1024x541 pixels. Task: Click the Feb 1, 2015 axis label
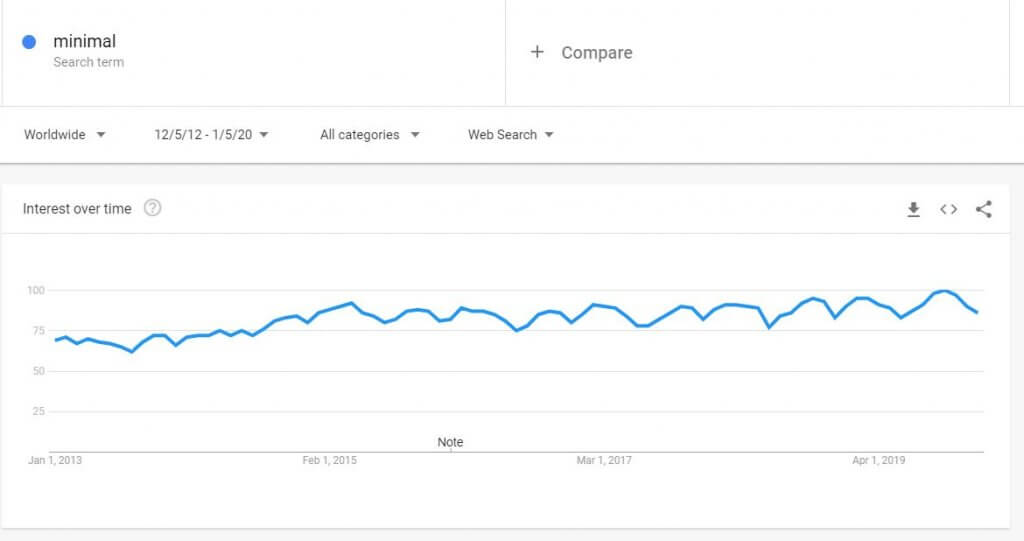pos(330,460)
